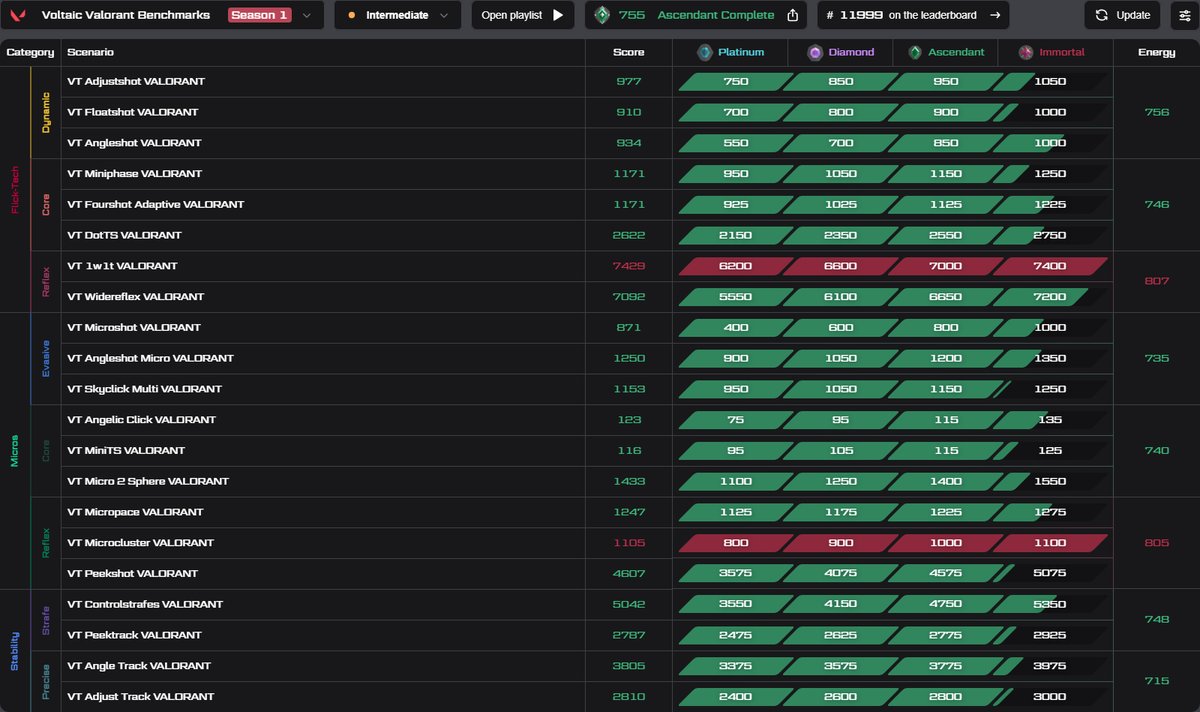Select the VT MiniTS VALORANT scenario

(x=126, y=450)
